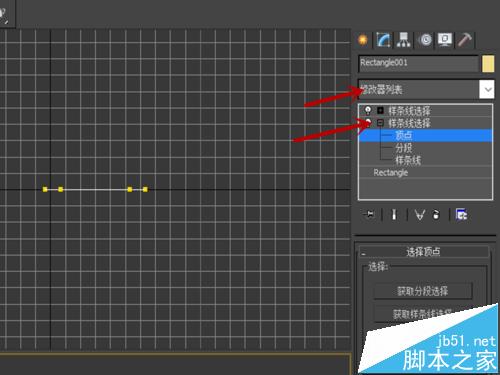
Task: Open the object color swatch
Action: pos(488,63)
